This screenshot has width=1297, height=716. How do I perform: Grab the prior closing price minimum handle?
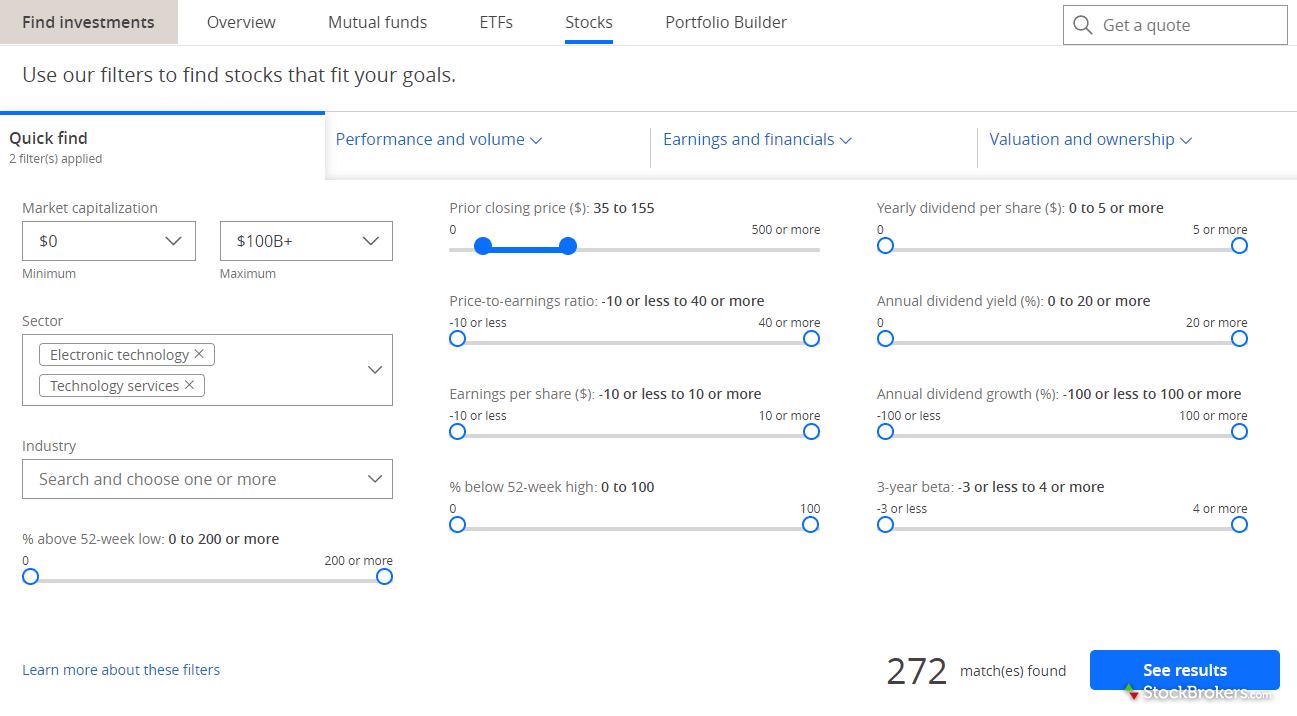pos(483,246)
